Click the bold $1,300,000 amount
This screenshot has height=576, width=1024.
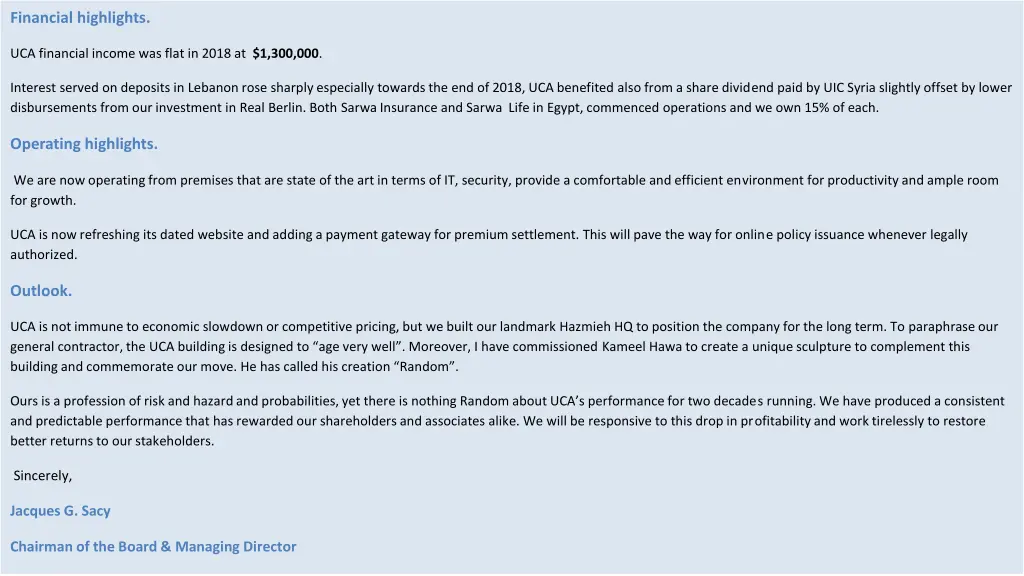[x=287, y=54]
